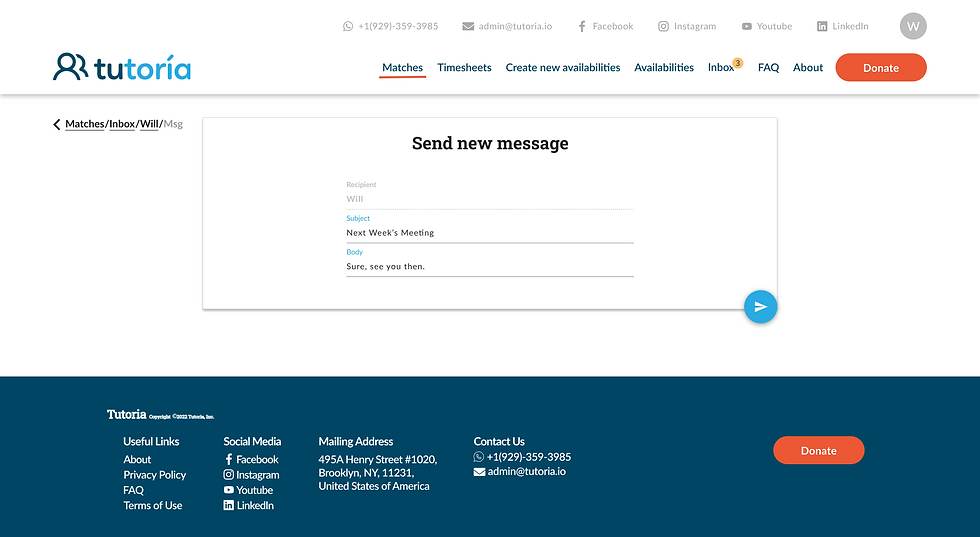Viewport: 980px width, 537px height.
Task: Click the Youtube text link in top bar
Action: pos(774,26)
